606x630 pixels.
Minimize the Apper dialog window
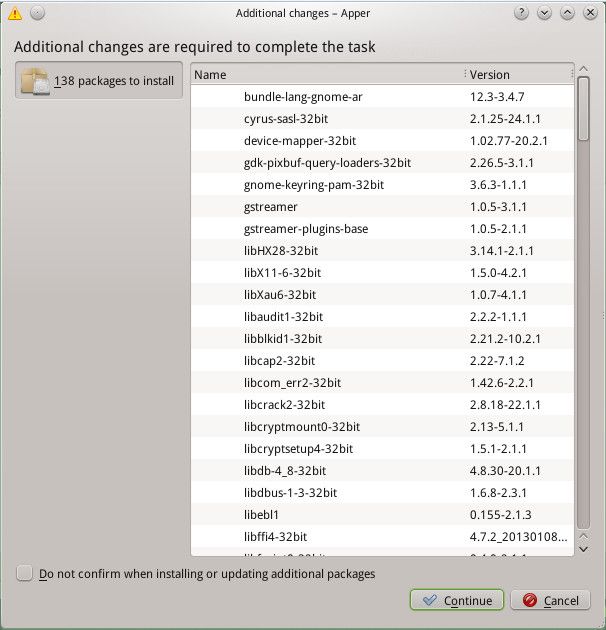545,13
